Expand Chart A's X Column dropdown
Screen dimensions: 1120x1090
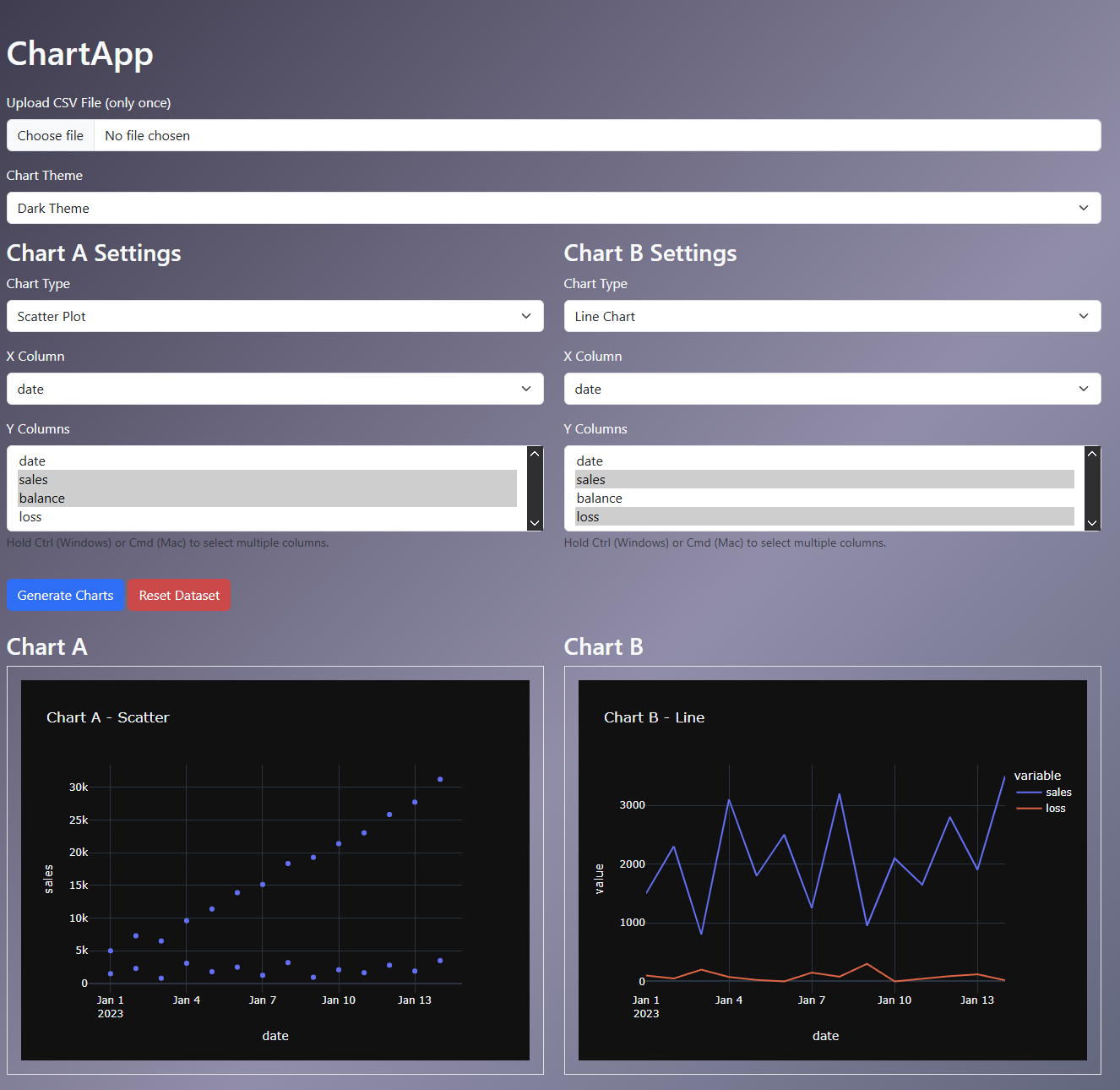275,389
